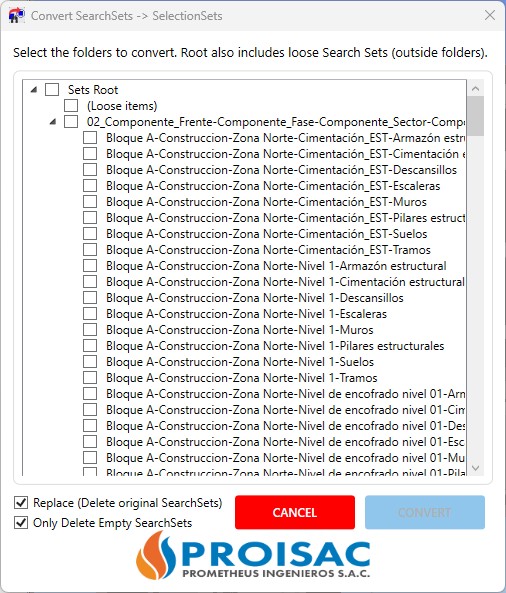The height and width of the screenshot is (593, 506).
Task: Collapse the 02_Componente_Frente folder node
Action: [53, 122]
